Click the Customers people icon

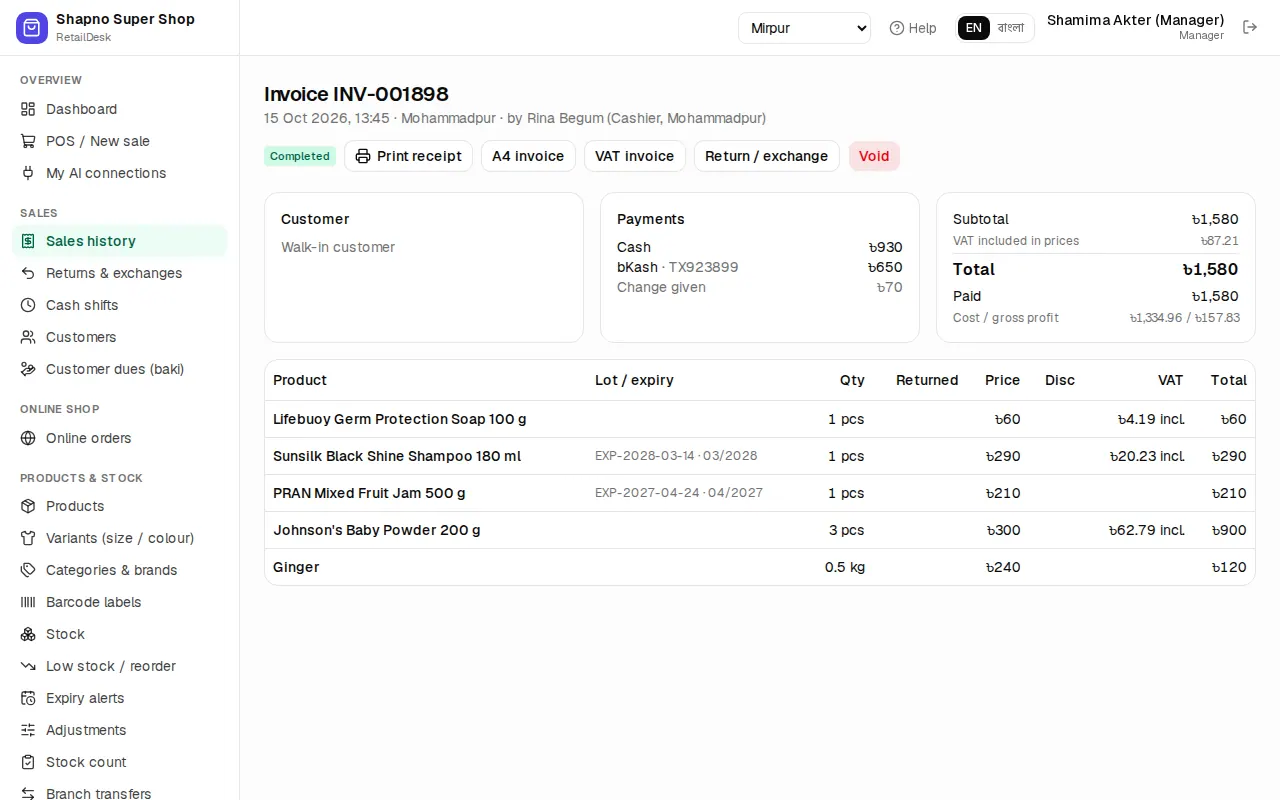[x=28, y=337]
